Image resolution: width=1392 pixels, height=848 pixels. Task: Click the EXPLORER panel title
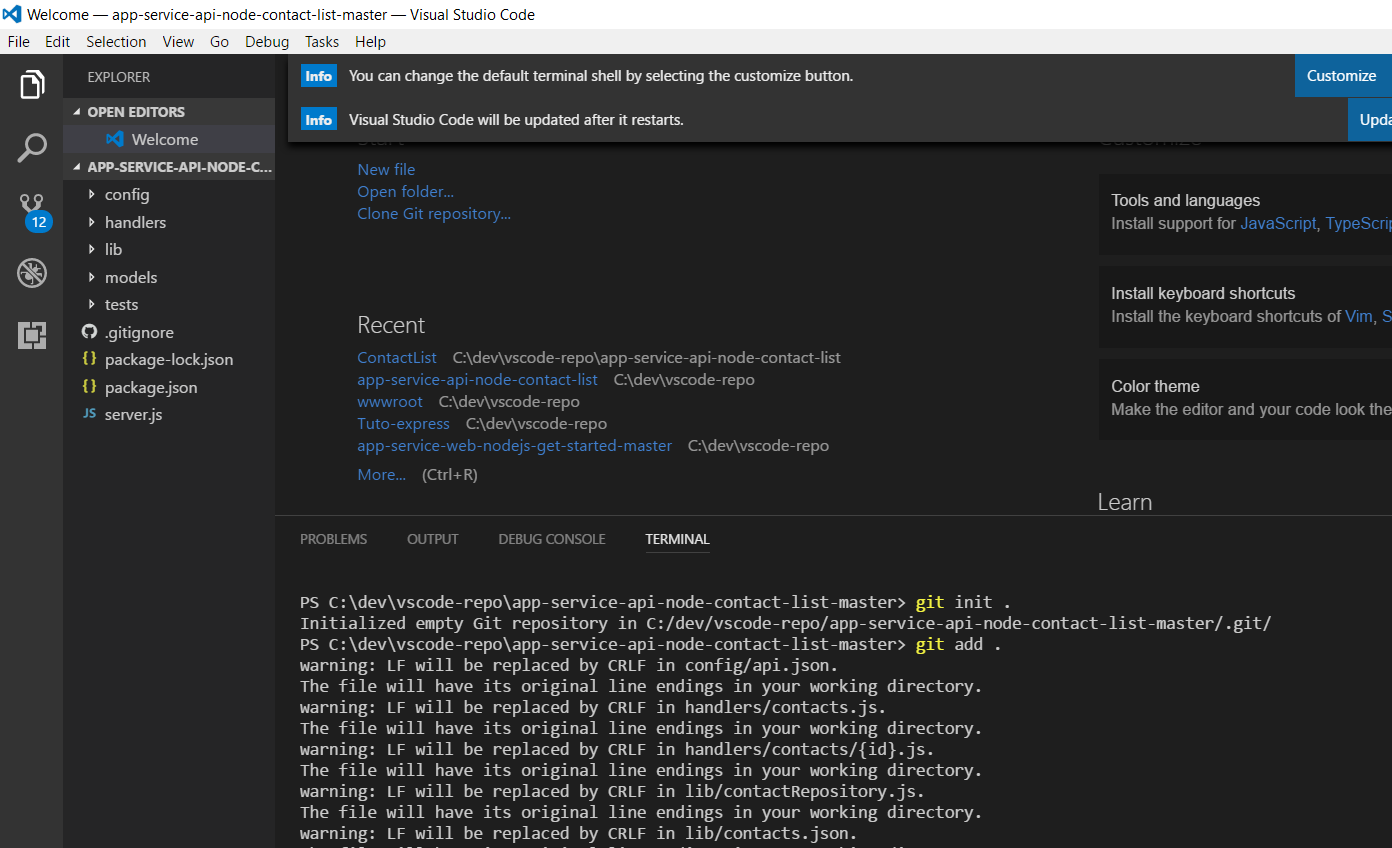[119, 77]
